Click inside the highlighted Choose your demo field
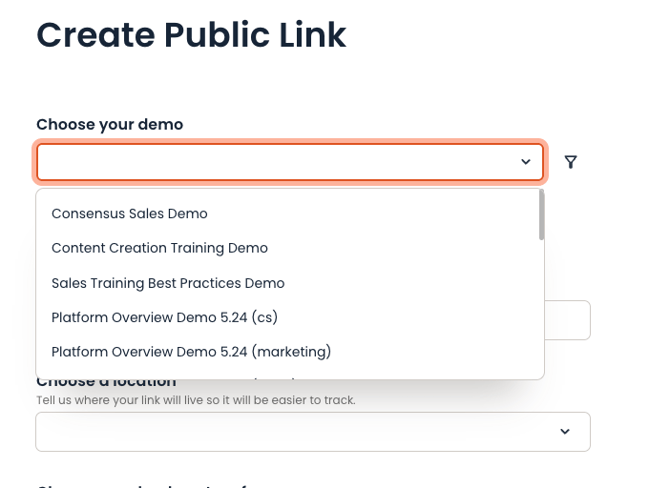This screenshot has width=670, height=488. (x=280, y=162)
